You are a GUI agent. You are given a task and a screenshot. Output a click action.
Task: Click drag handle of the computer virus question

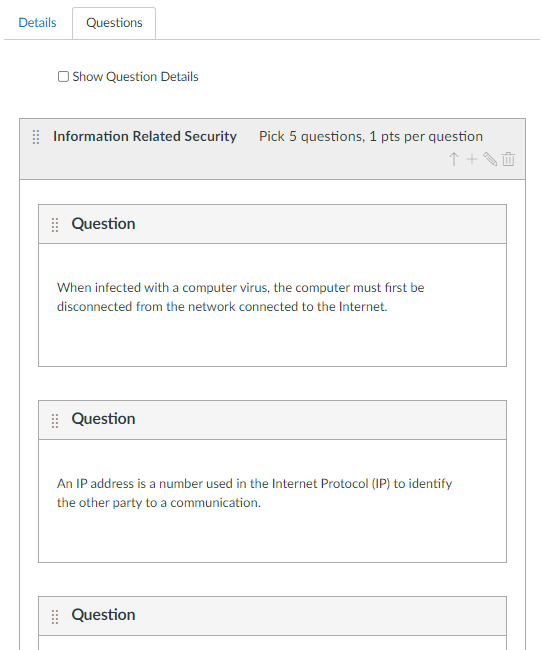55,225
